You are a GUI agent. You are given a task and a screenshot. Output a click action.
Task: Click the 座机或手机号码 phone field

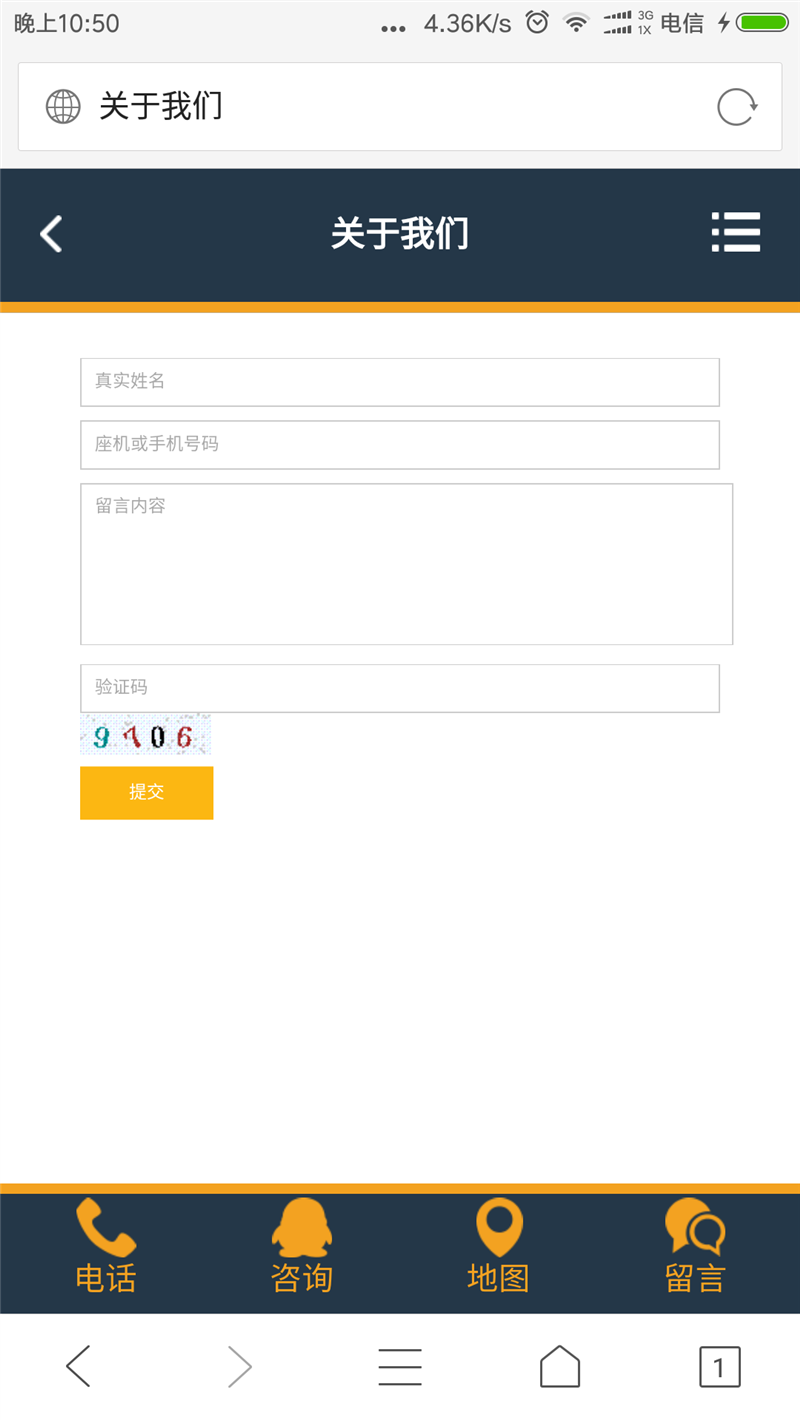pyautogui.click(x=400, y=444)
